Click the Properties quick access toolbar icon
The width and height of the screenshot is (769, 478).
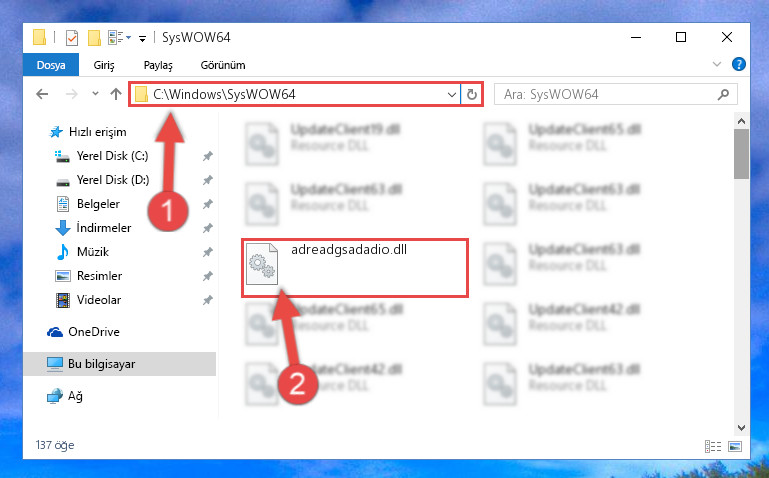click(x=72, y=37)
